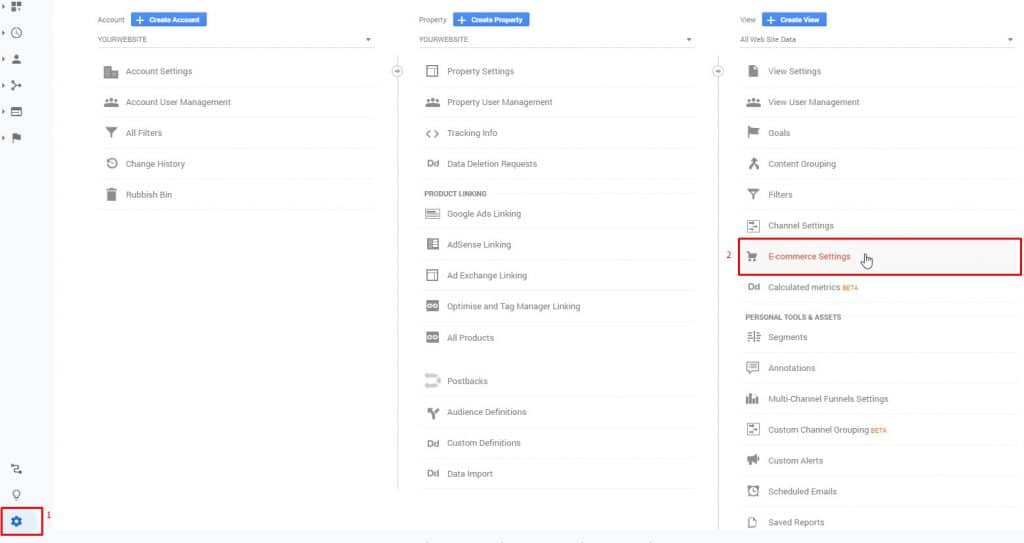Click the Saved Reports document icon
This screenshot has height=543, width=1024.
click(x=752, y=522)
